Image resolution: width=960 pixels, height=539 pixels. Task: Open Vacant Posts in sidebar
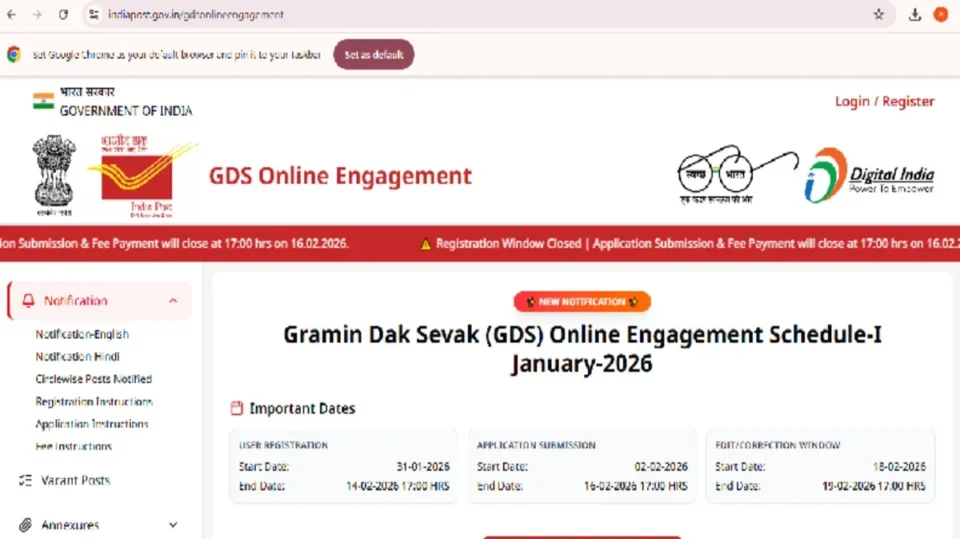(75, 481)
